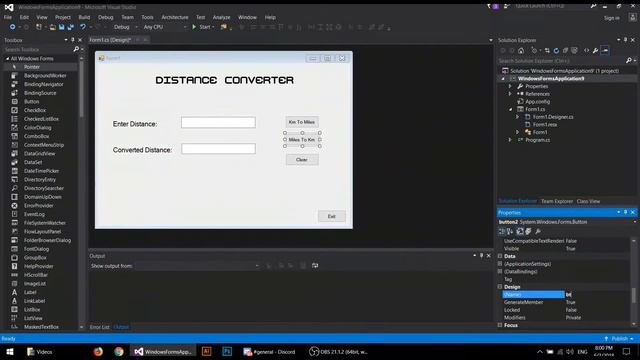Collapse the Design category in Properties

pos(500,287)
